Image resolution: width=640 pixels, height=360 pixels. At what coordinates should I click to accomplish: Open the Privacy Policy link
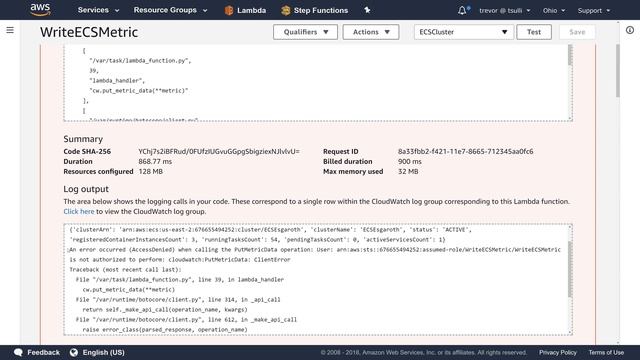pos(558,352)
